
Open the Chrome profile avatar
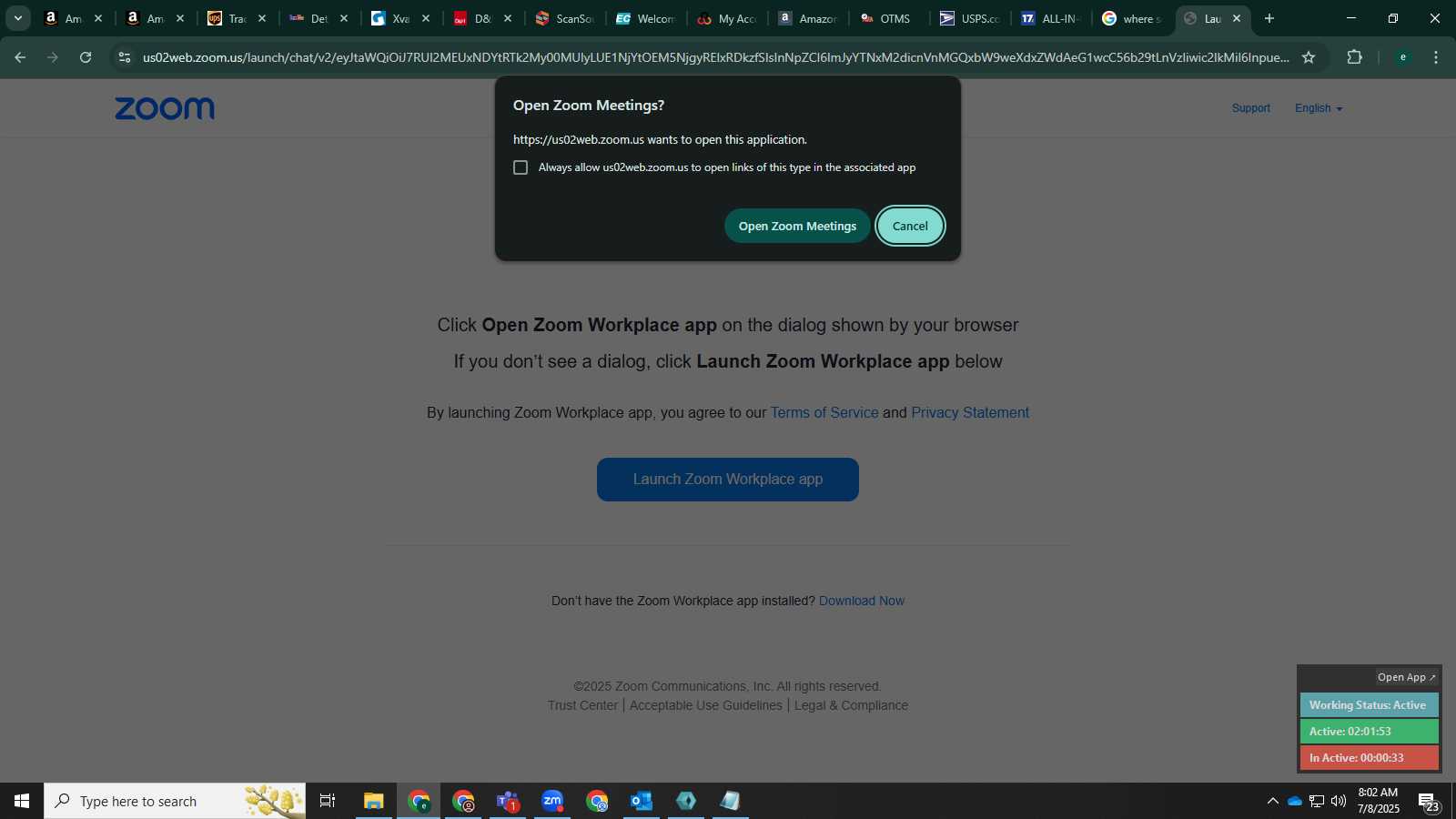[x=1403, y=57]
